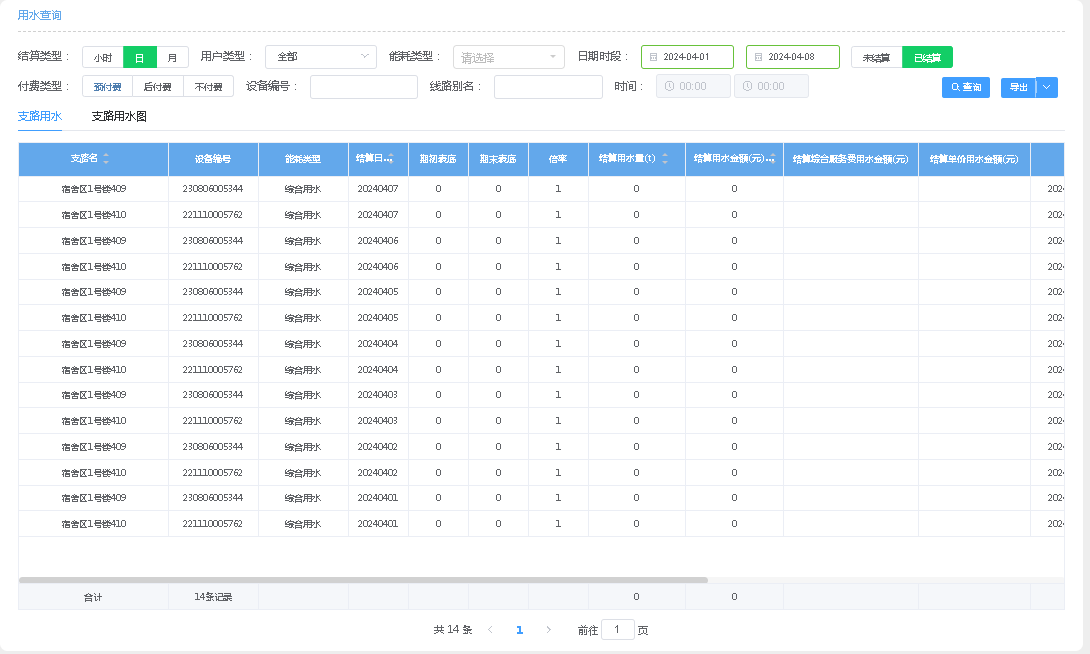Click the 导出 export button
The height and width of the screenshot is (654, 1090).
click(1018, 88)
